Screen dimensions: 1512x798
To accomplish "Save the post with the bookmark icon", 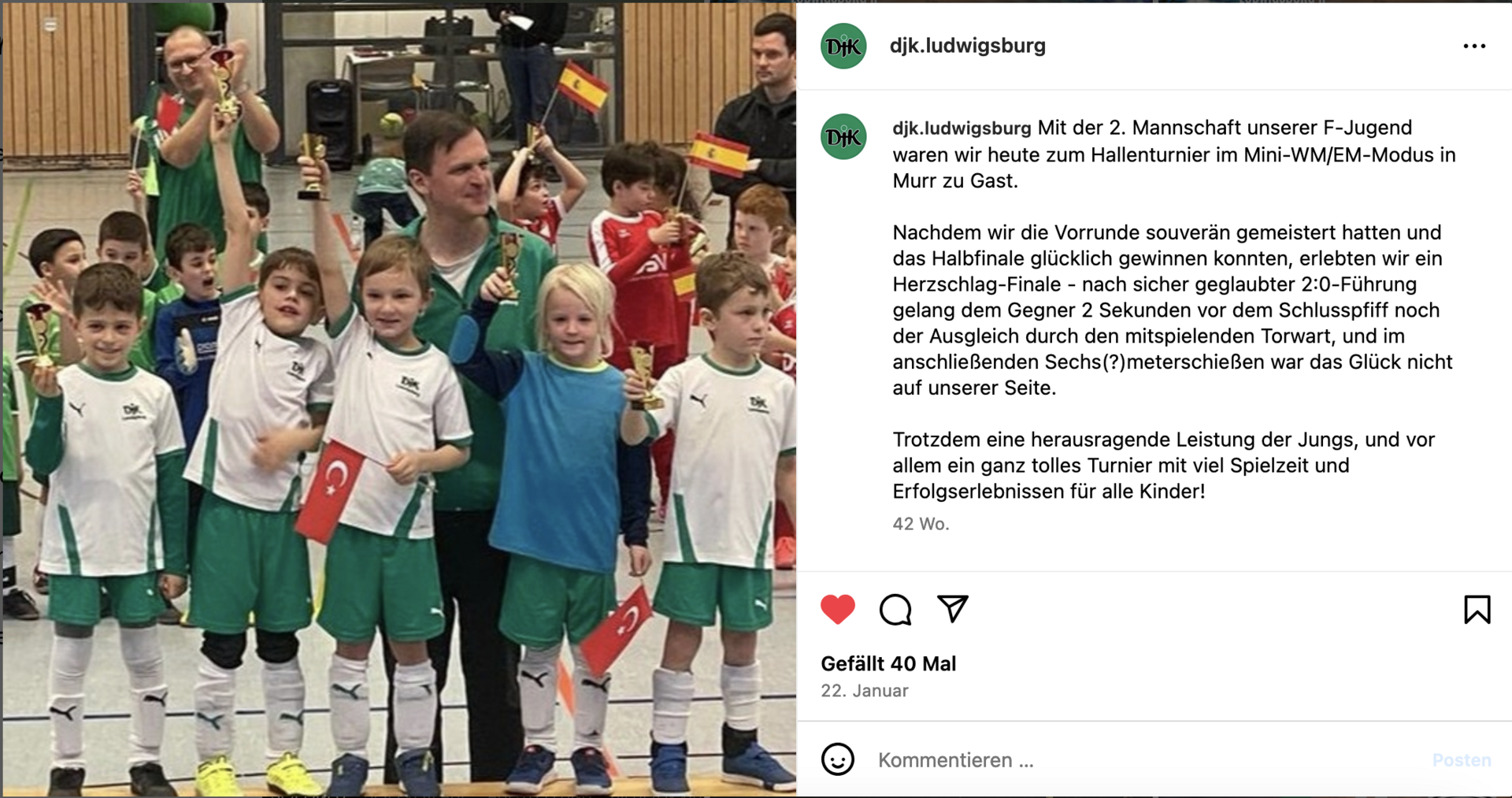I will [x=1477, y=609].
